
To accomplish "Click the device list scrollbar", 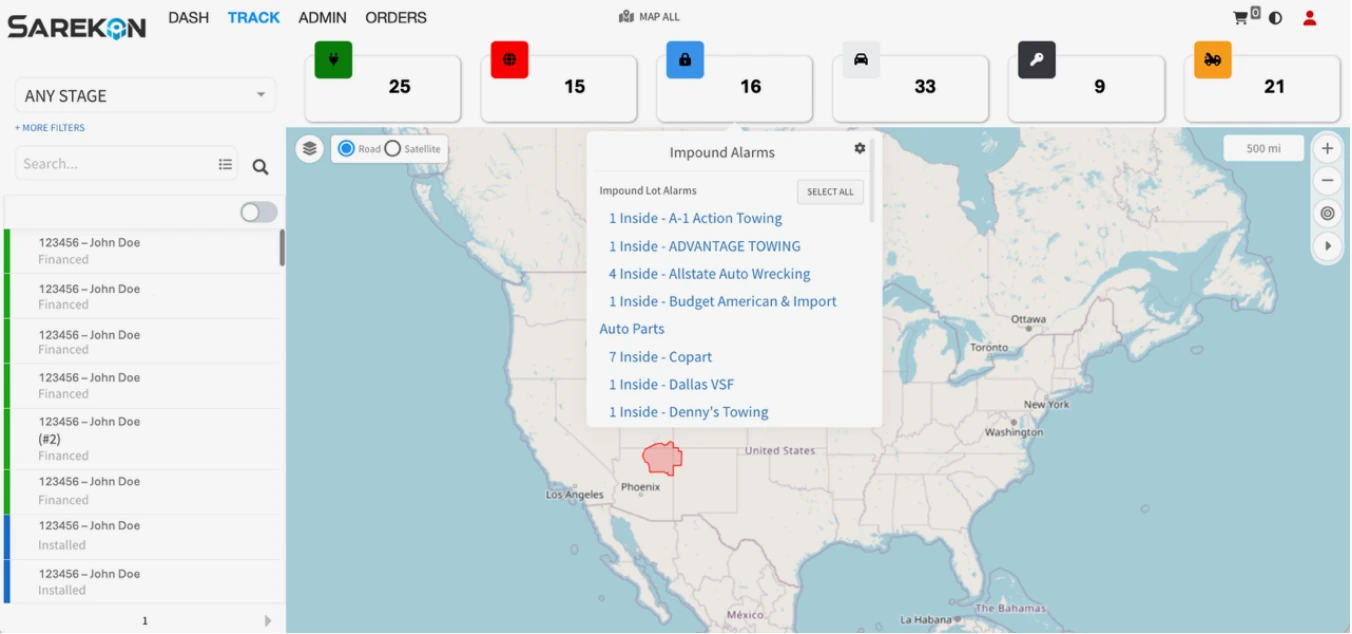I will pos(282,247).
